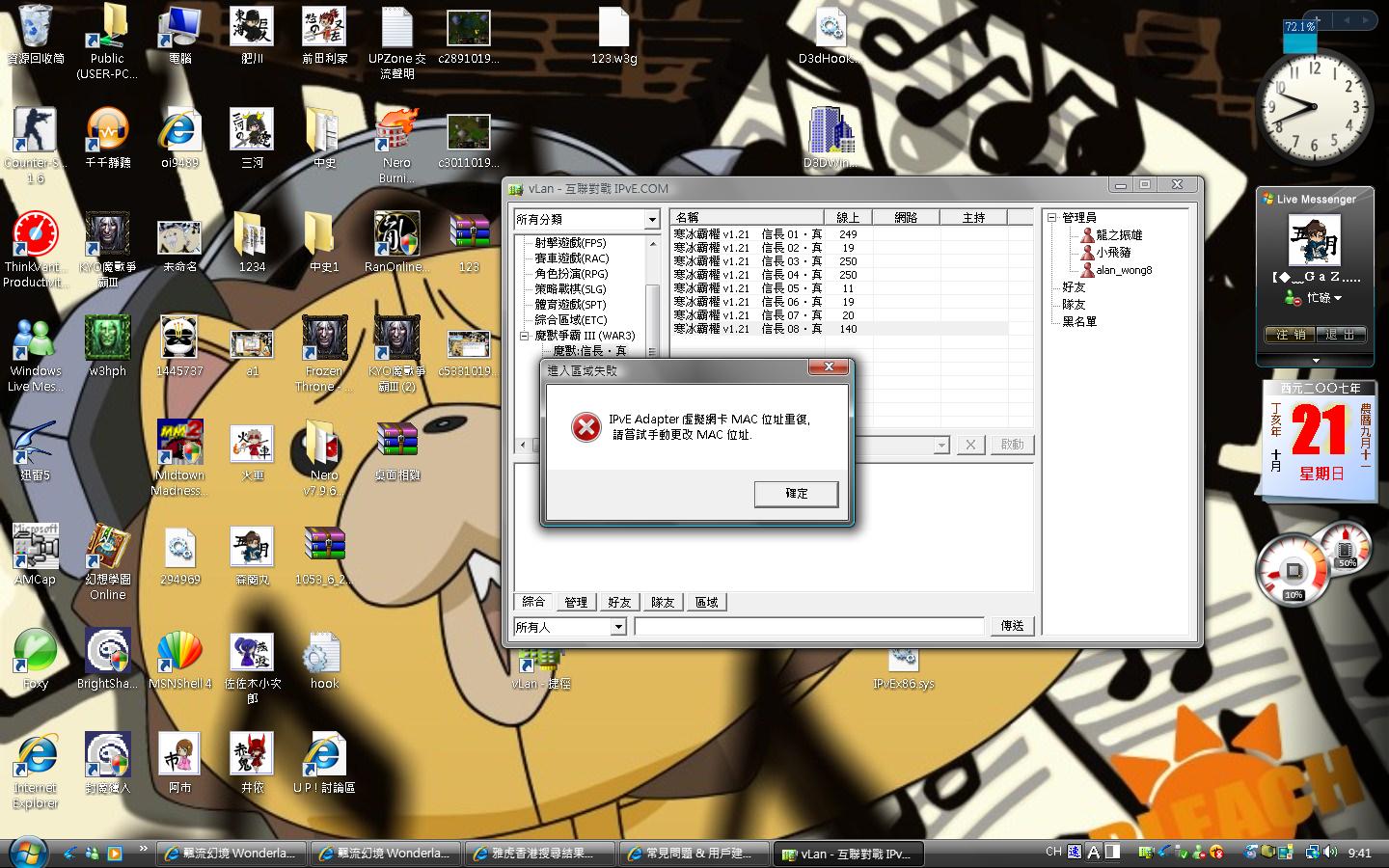Click the chat message input field
The height and width of the screenshot is (868, 1389).
809,627
